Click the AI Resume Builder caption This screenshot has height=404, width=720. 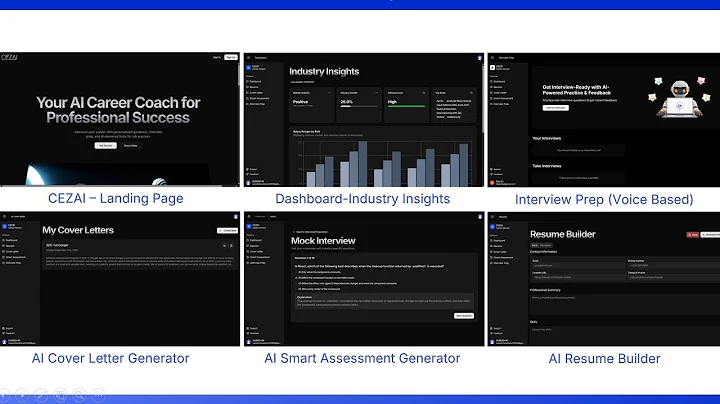click(x=604, y=359)
